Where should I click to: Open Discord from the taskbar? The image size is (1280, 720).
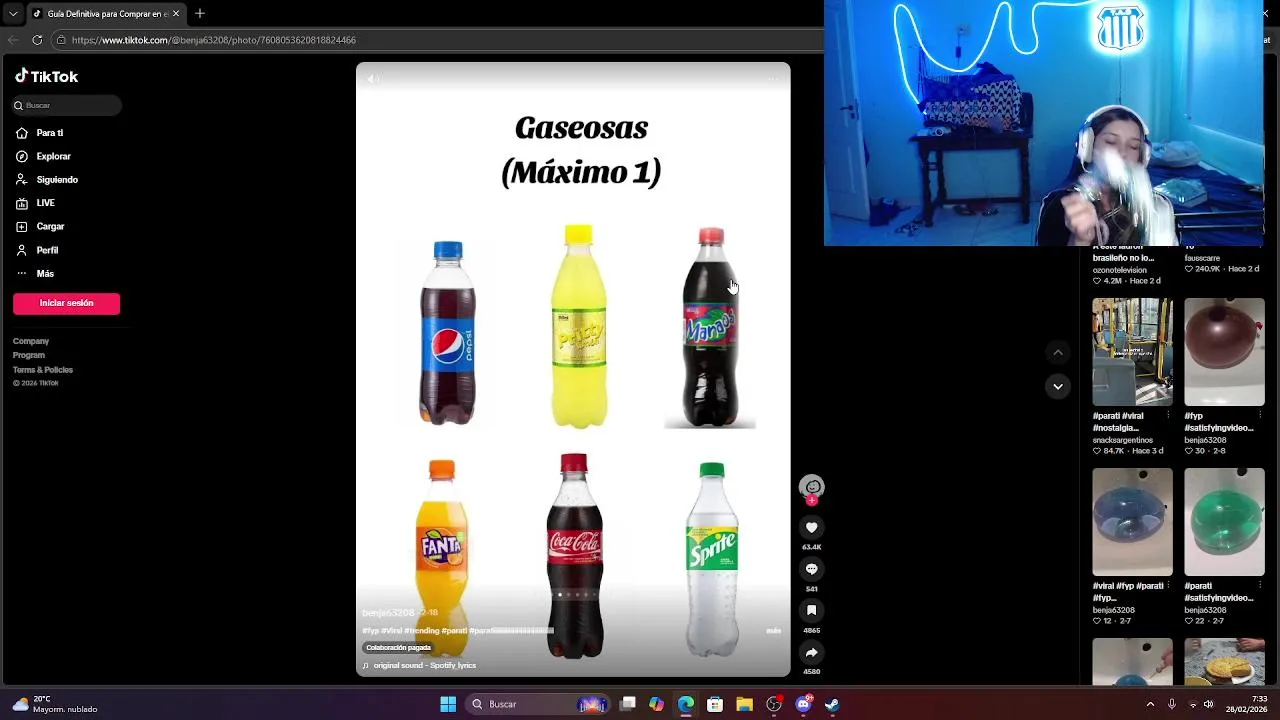(x=803, y=704)
